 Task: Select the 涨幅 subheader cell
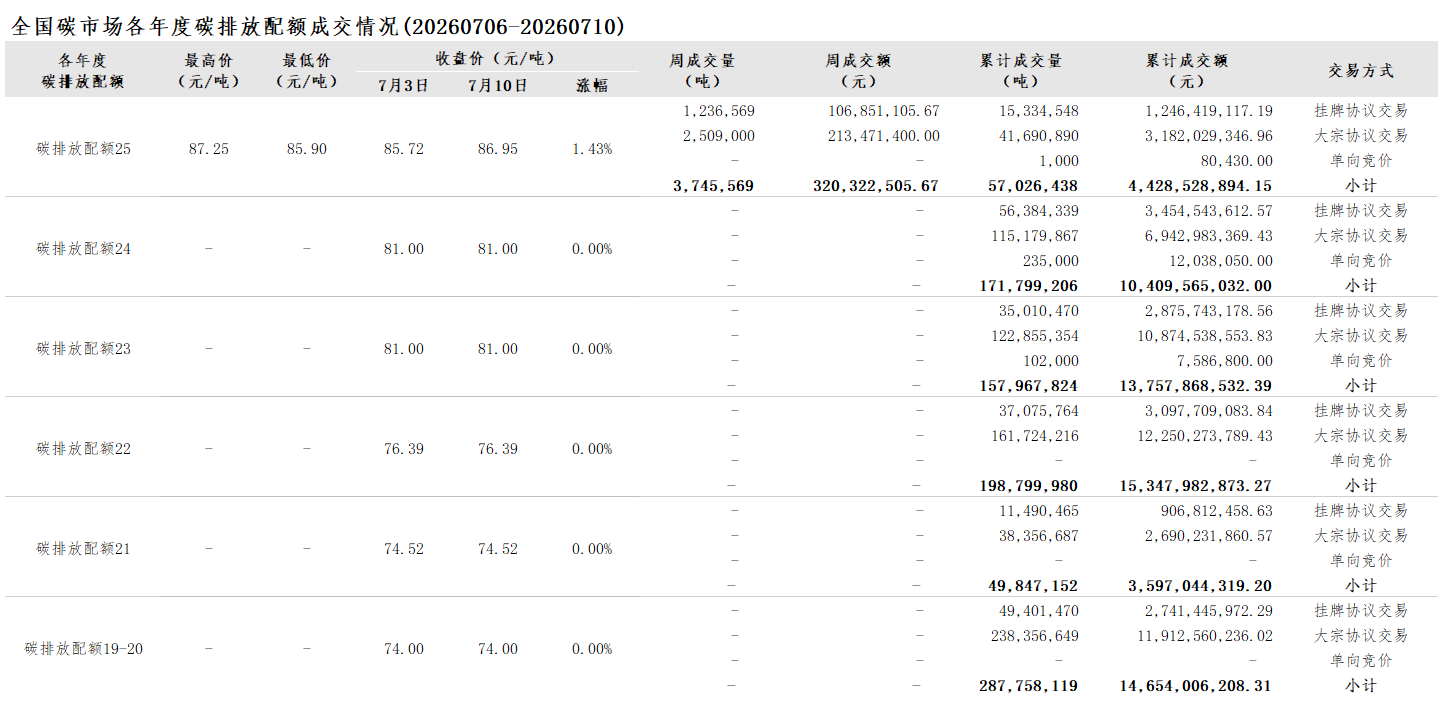pyautogui.click(x=592, y=86)
